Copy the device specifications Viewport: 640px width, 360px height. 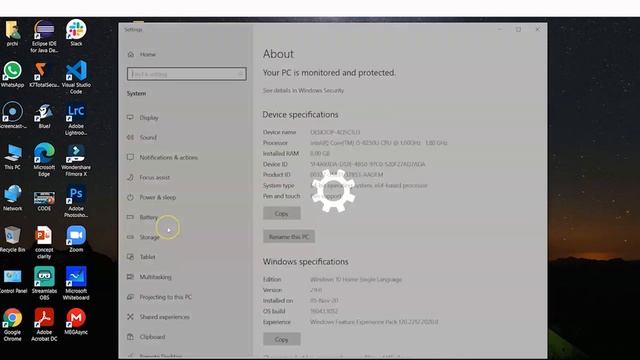282,213
